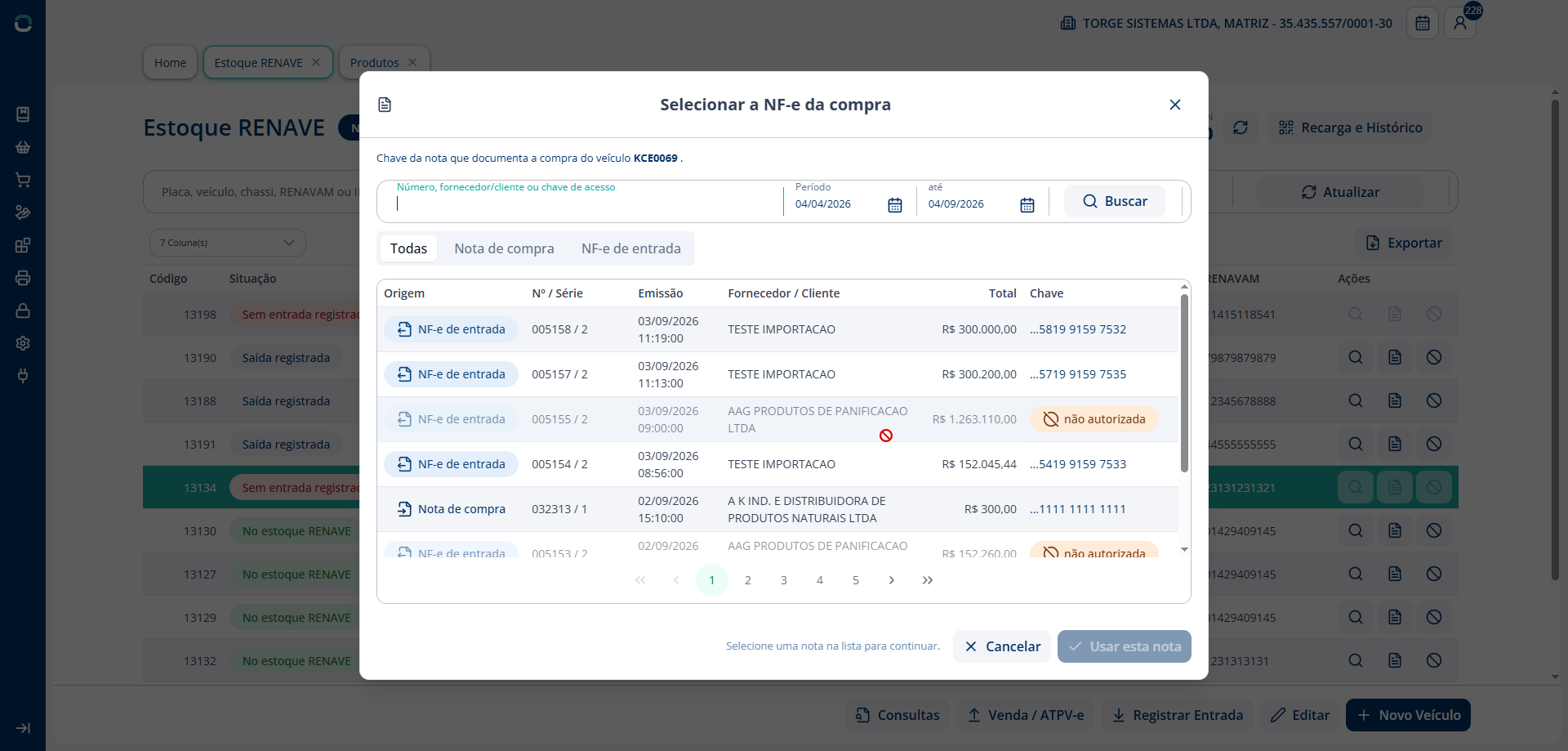Click the shopping basket icon in the sidebar
The height and width of the screenshot is (751, 1568).
pos(23,147)
